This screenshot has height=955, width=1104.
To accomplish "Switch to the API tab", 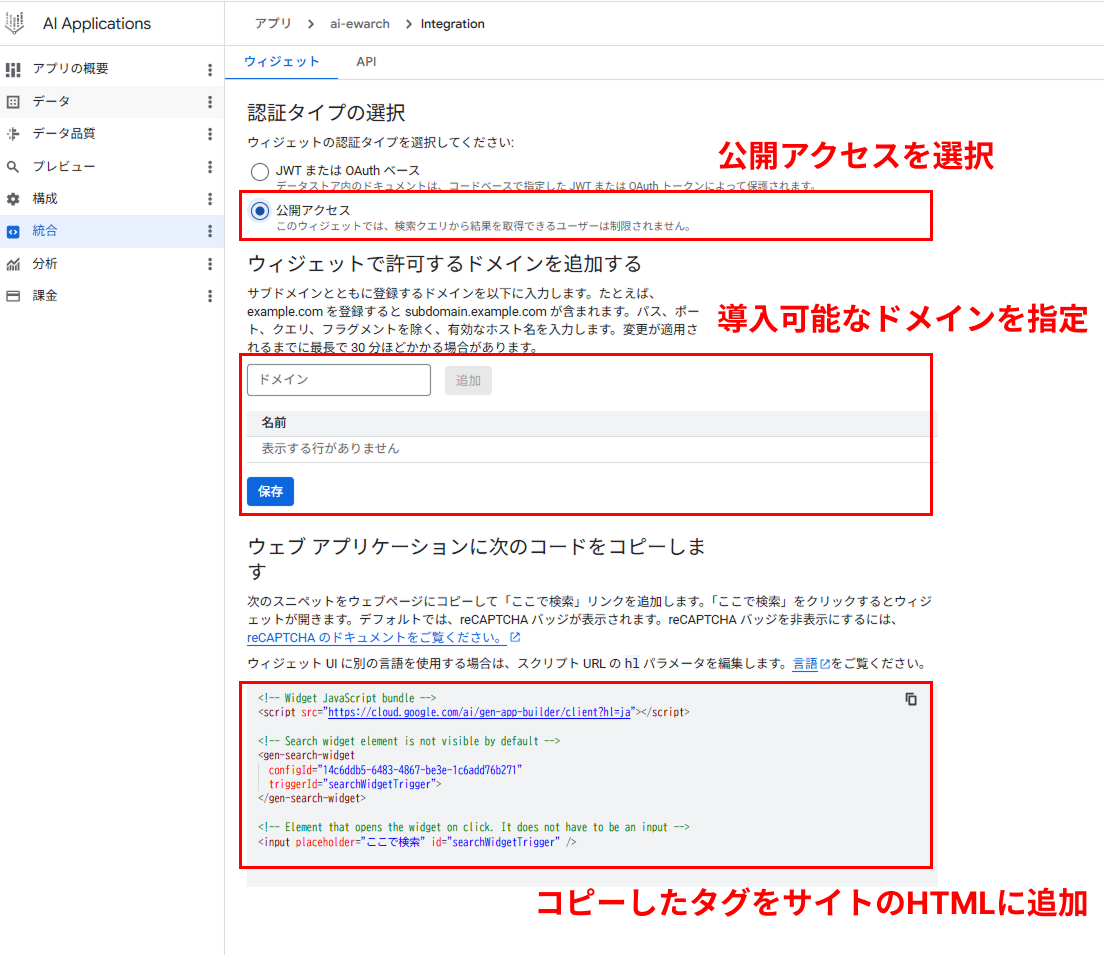I will pos(366,62).
